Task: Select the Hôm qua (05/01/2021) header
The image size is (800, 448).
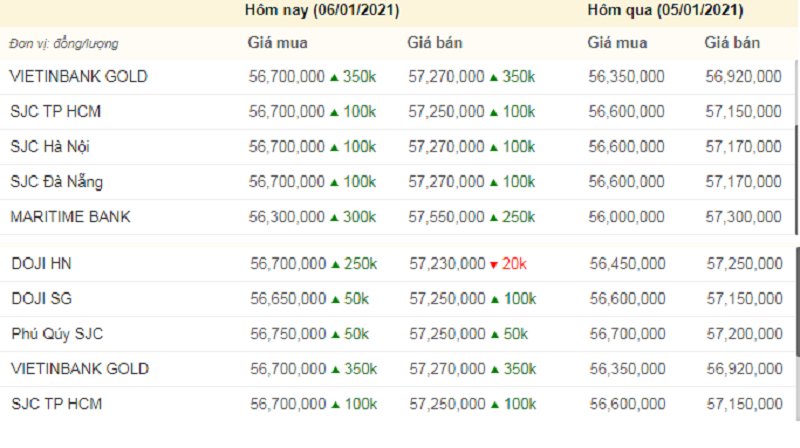Action: (665, 10)
